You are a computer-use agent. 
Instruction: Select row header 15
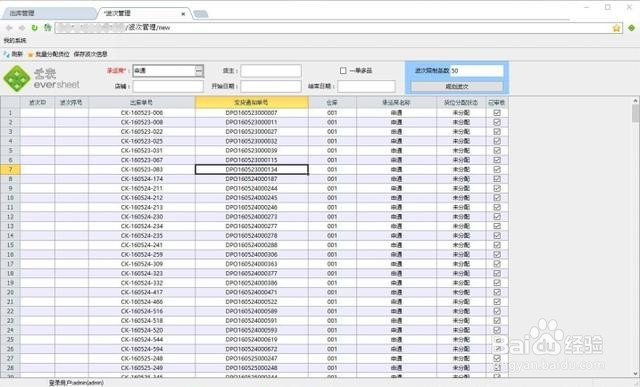tap(10, 245)
